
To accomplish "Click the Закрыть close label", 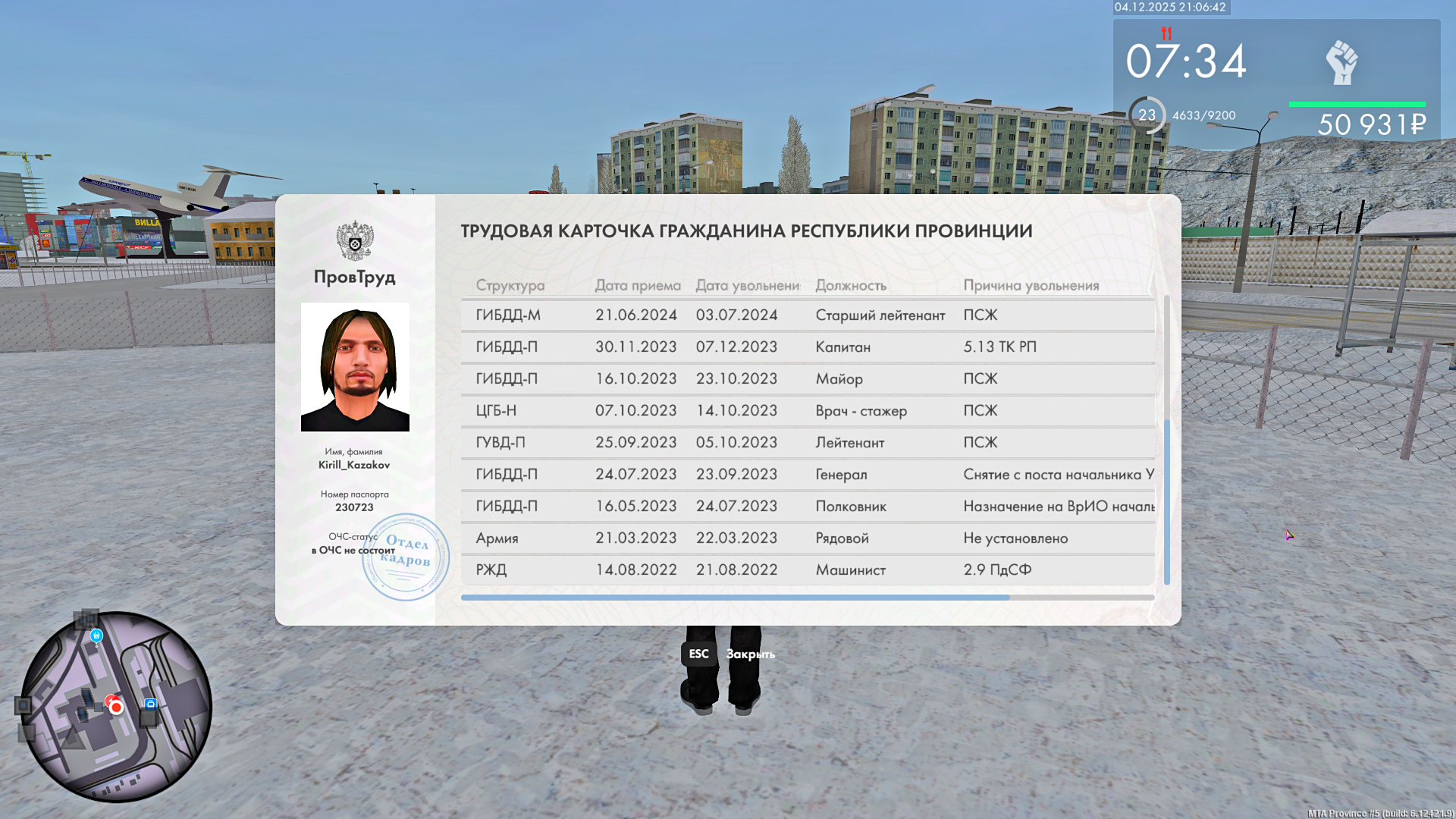I will 750,654.
